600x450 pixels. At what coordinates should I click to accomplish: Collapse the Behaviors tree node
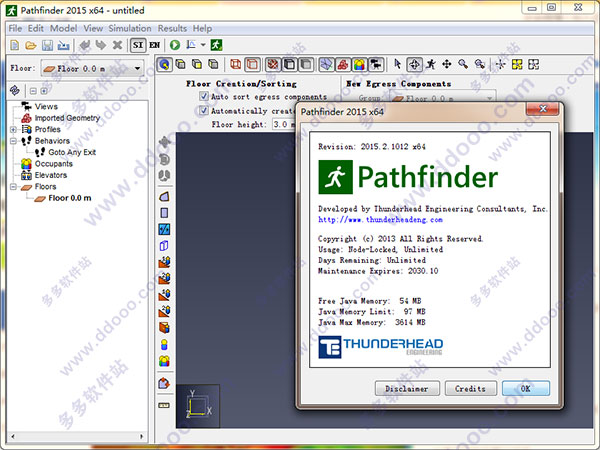pos(13,141)
